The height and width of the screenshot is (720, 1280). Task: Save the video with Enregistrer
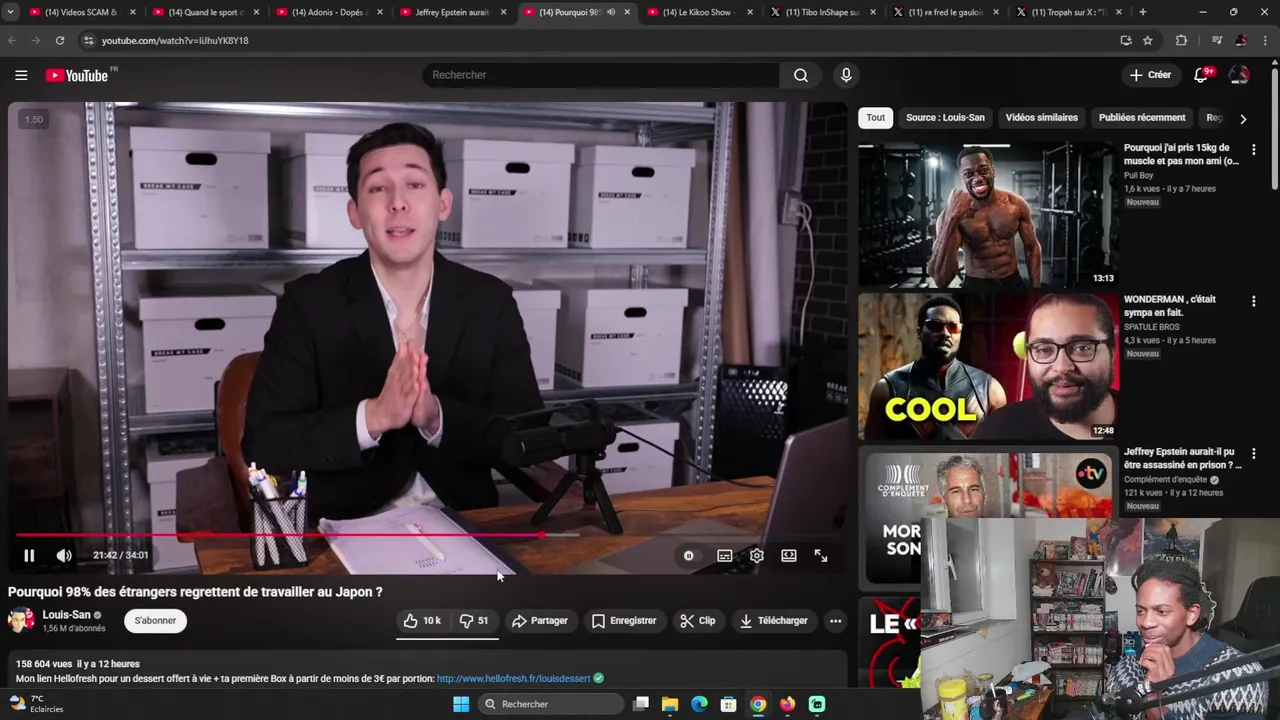coord(624,621)
